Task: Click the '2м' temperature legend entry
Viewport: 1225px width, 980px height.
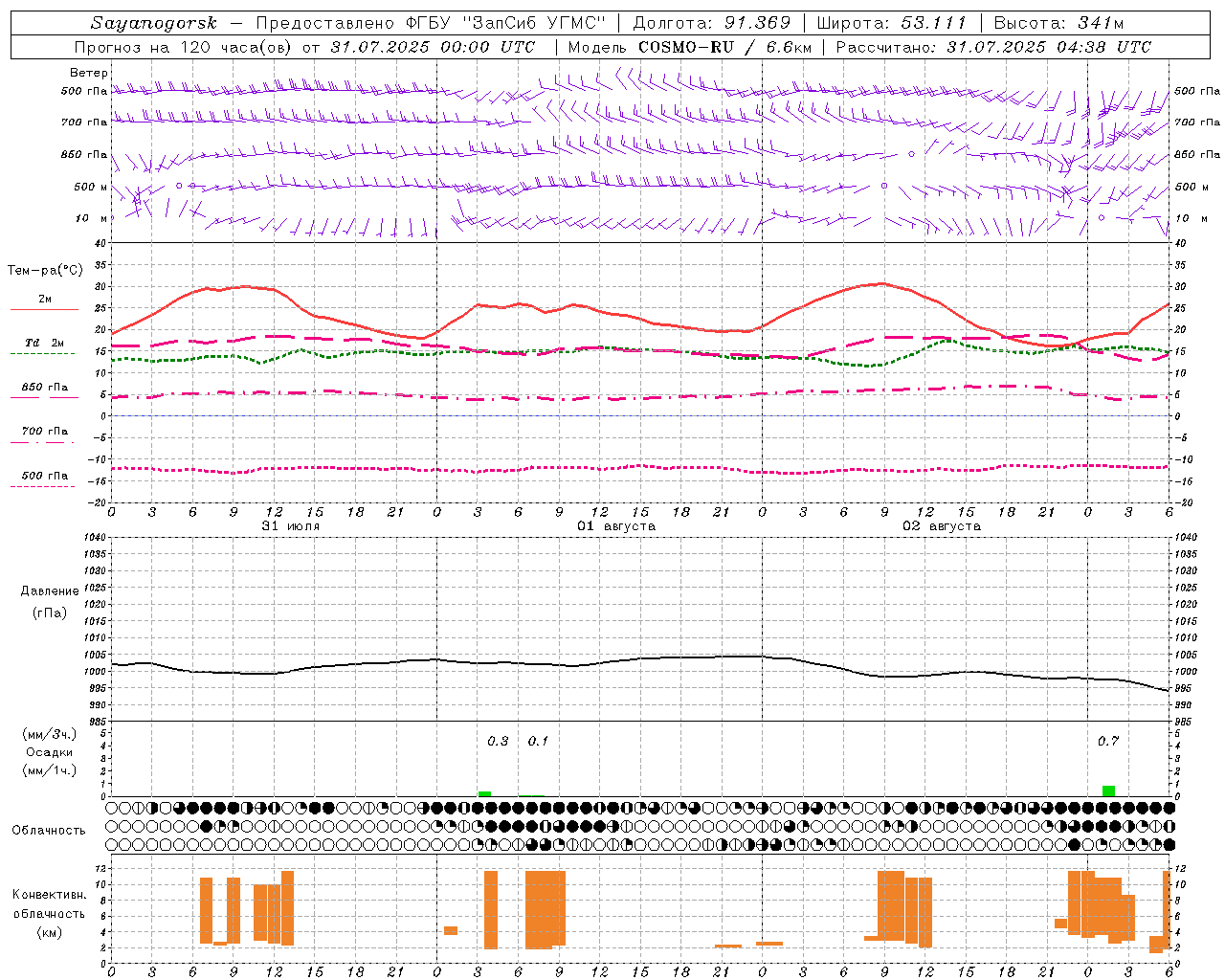Action: tap(45, 300)
